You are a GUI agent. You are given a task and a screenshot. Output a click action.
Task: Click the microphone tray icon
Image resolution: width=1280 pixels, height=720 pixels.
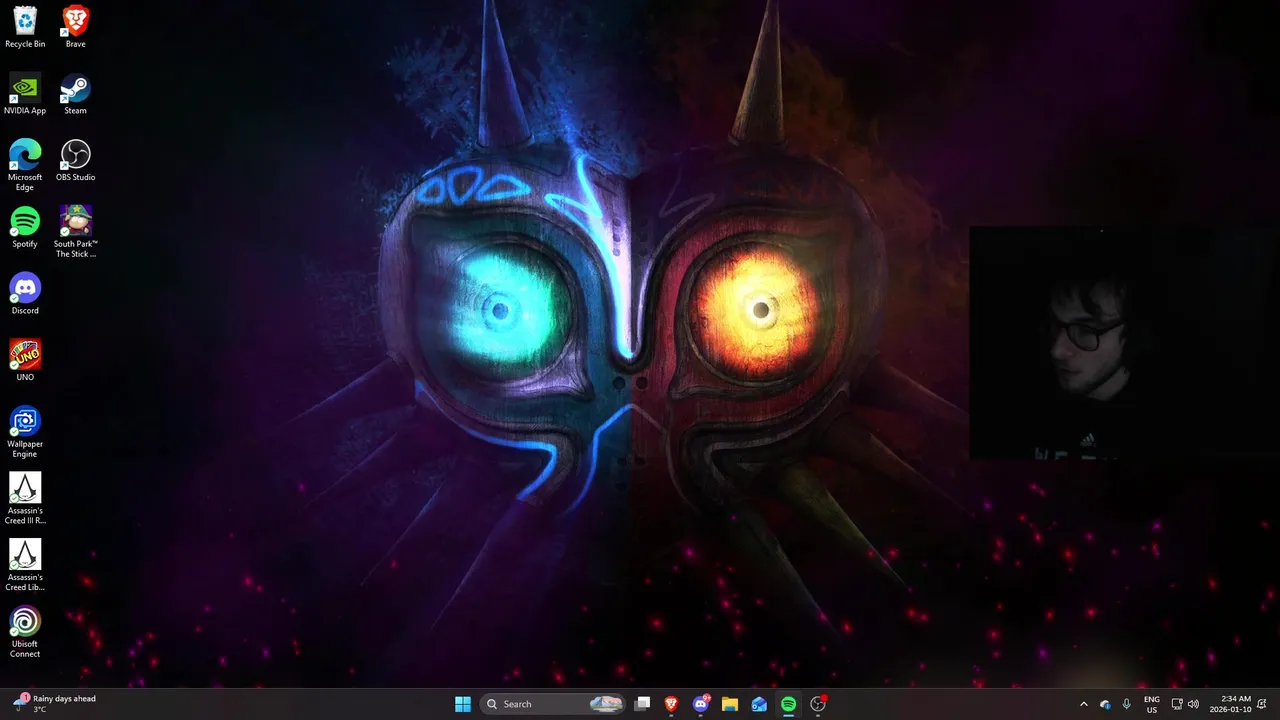[x=1127, y=704]
